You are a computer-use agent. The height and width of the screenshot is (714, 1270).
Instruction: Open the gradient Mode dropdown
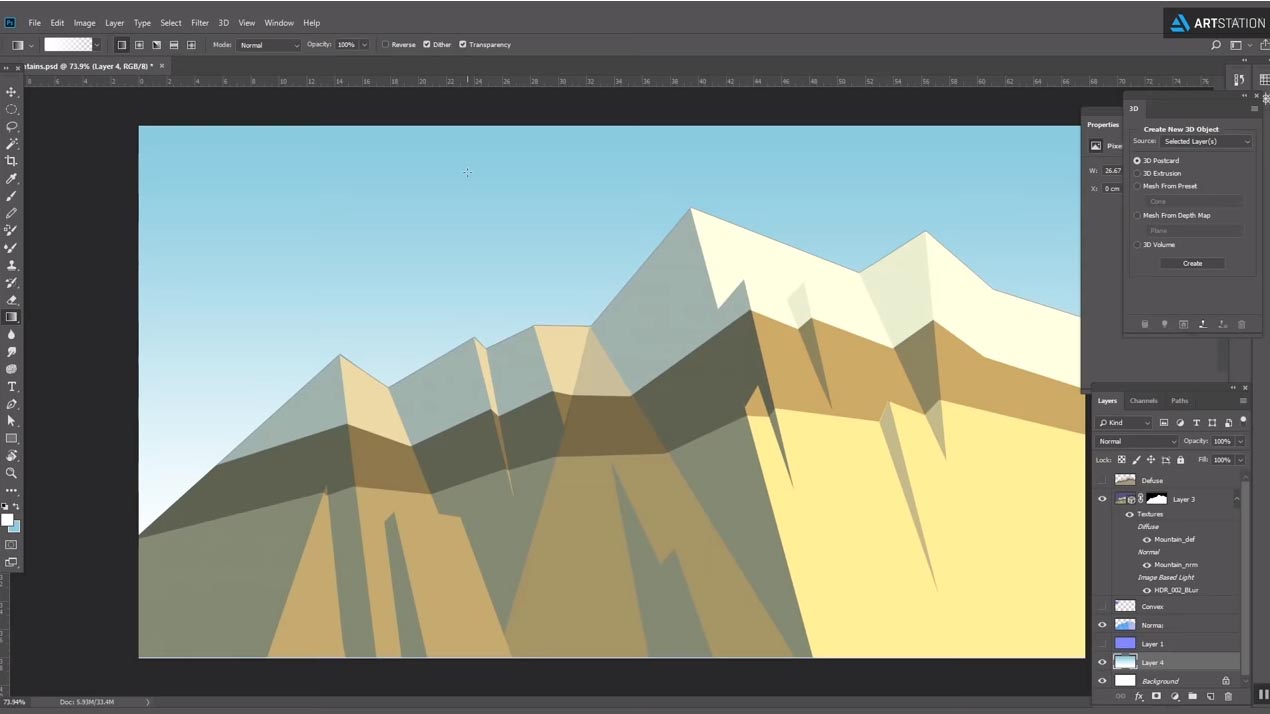(x=269, y=45)
